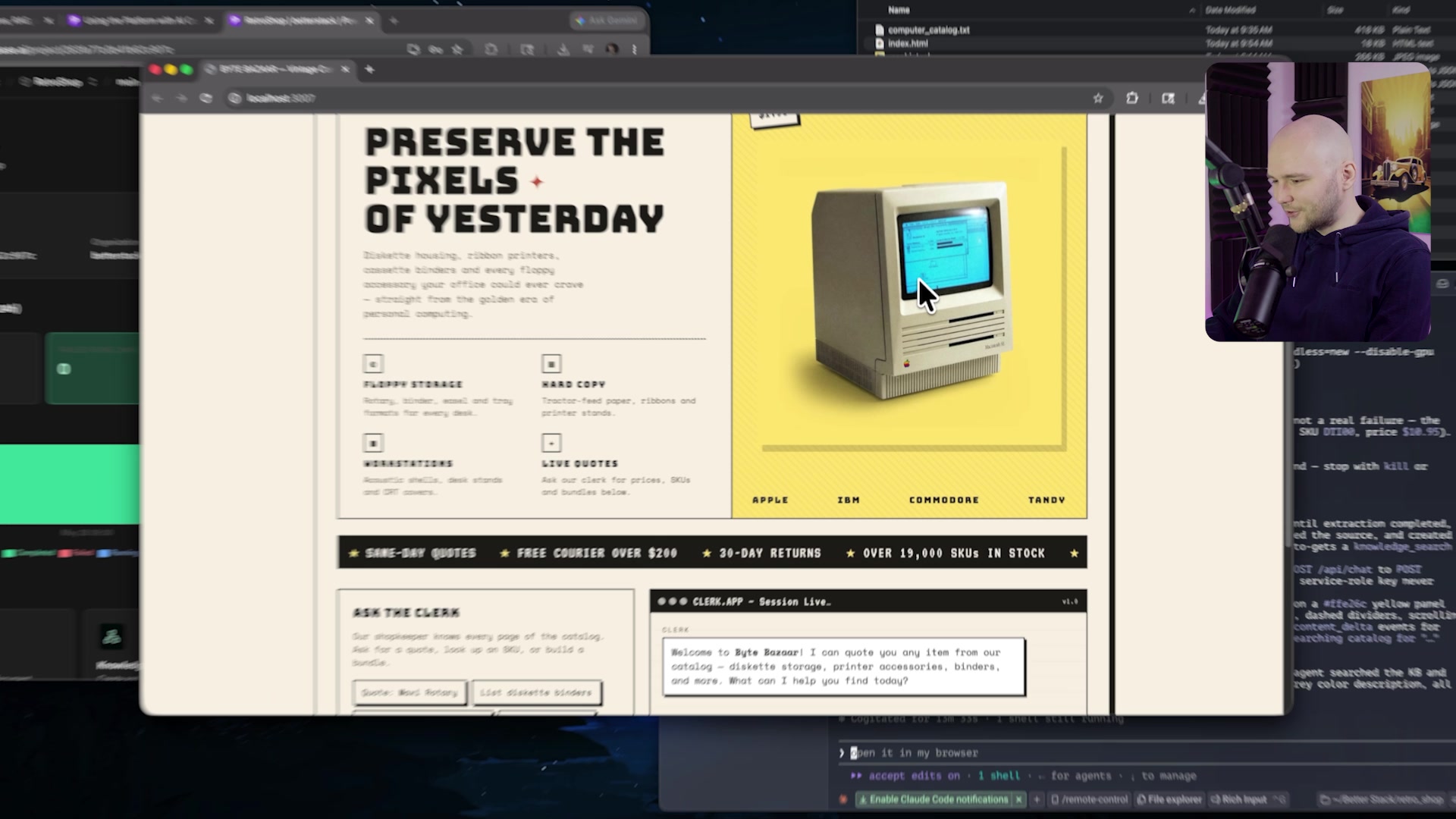Close the Byte Bazaar browser tab
Viewport: 1456px width, 819px height.
pyautogui.click(x=345, y=70)
